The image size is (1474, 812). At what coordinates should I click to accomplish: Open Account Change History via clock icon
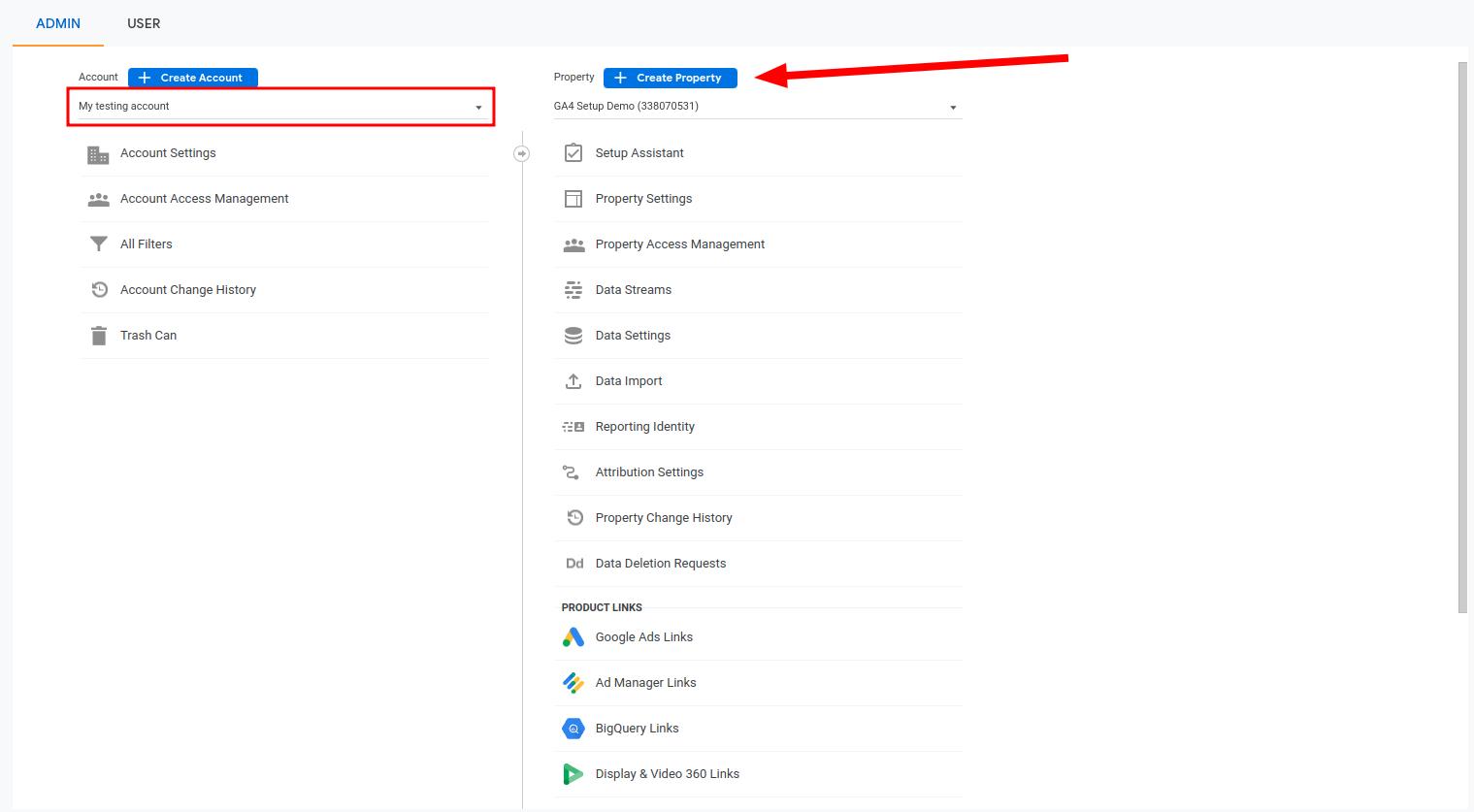98,289
